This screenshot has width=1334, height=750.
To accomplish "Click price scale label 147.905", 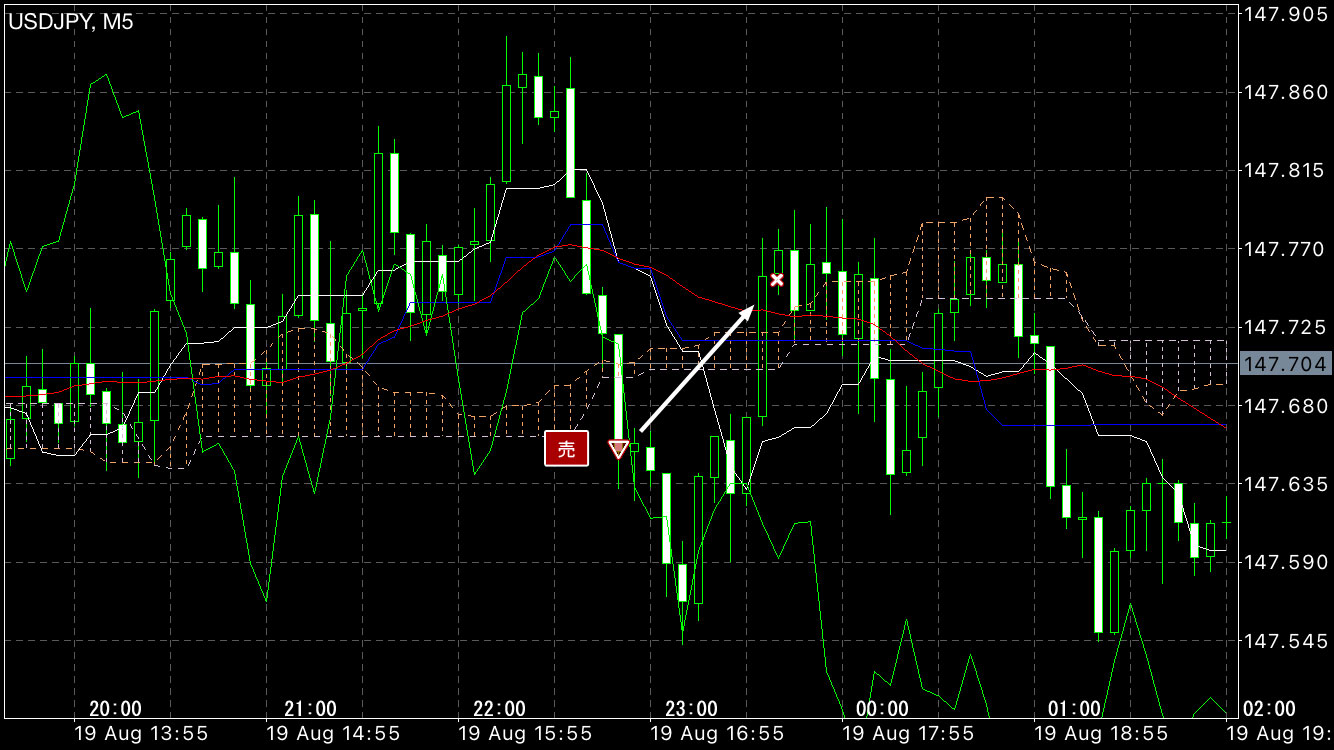I will pos(1284,14).
